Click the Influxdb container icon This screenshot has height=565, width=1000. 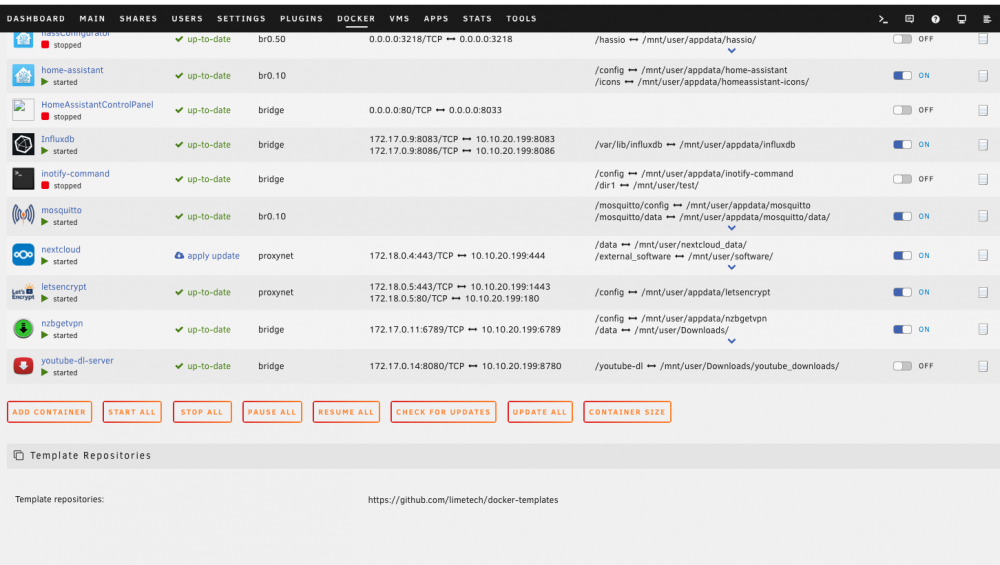(23, 144)
